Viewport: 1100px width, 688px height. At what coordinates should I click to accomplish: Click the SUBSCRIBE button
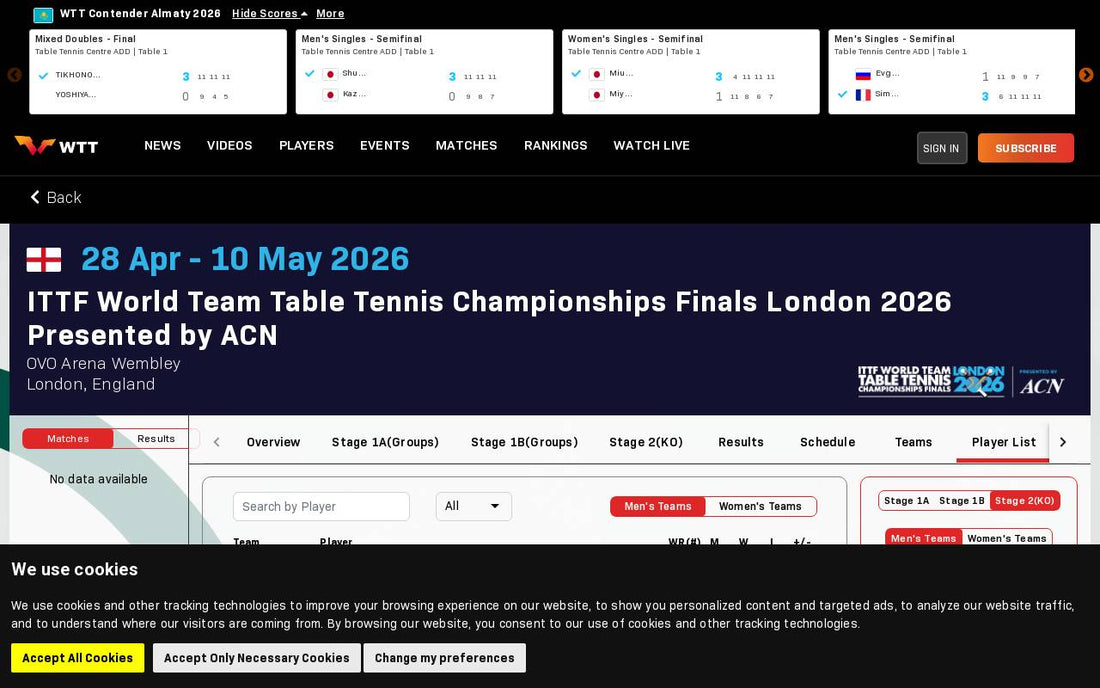pos(1026,148)
